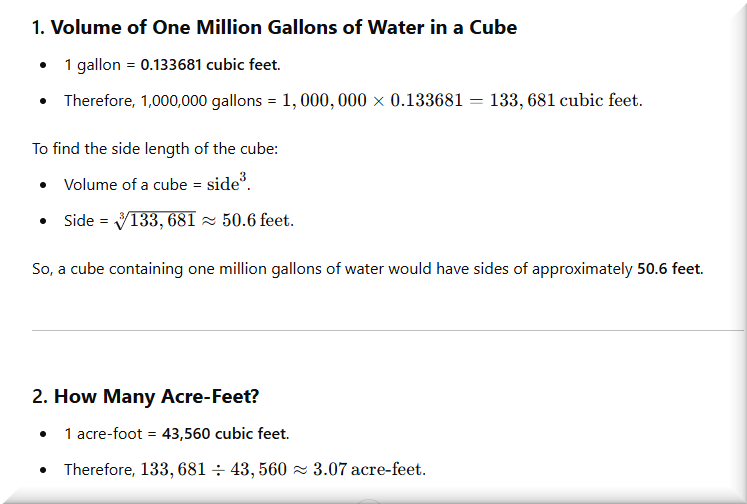Click the bold "43,560 cubic feet" text
This screenshot has width=747, height=504.
tap(224, 434)
